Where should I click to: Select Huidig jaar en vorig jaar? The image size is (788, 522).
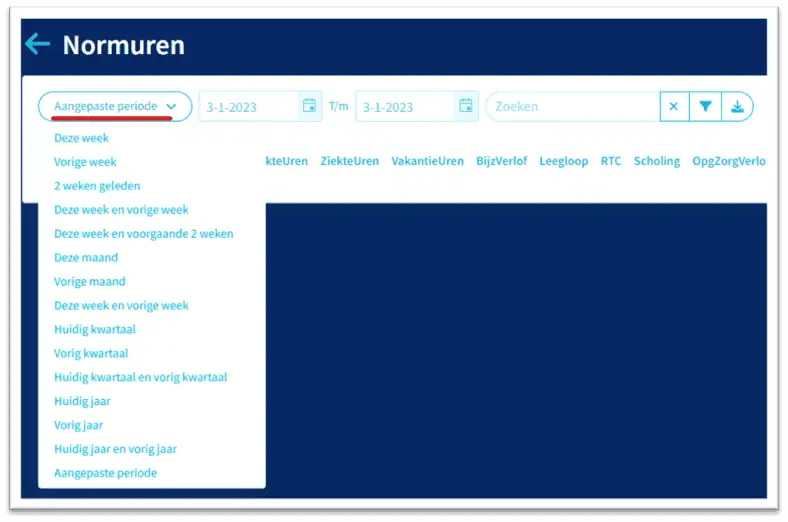pyautogui.click(x=115, y=449)
